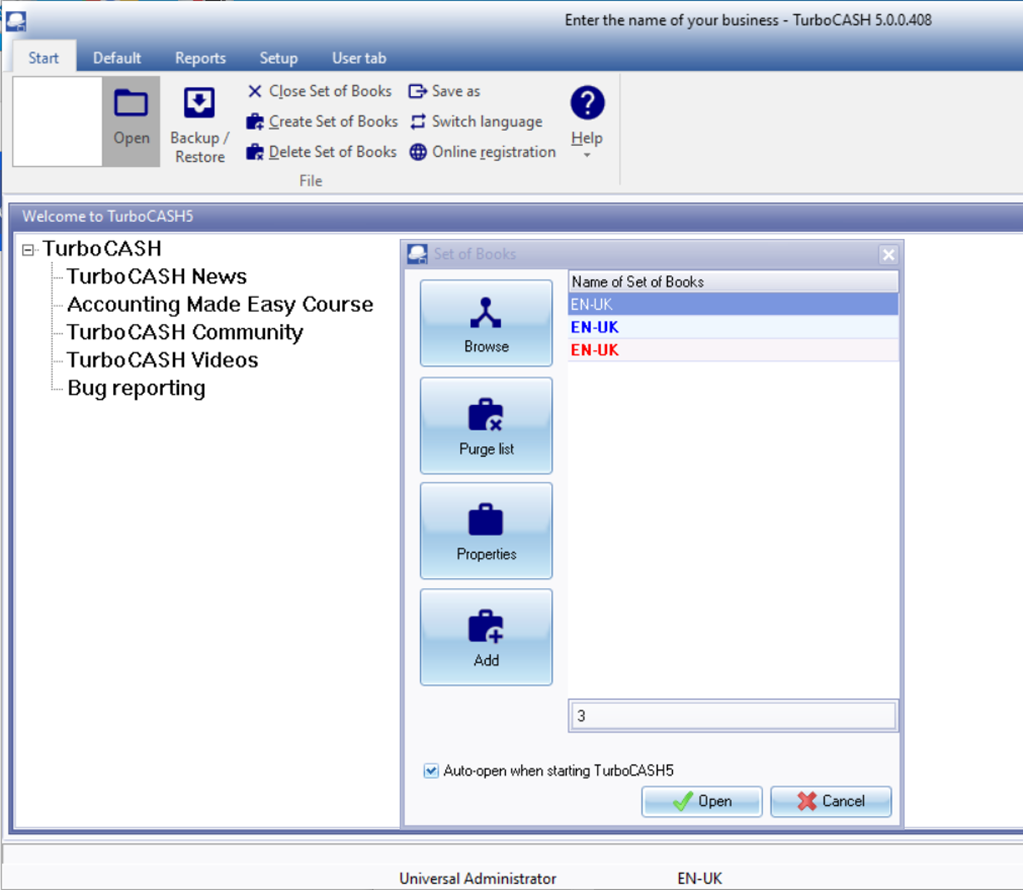1023x890 pixels.
Task: Open the Setup ribbon tab
Action: [279, 58]
